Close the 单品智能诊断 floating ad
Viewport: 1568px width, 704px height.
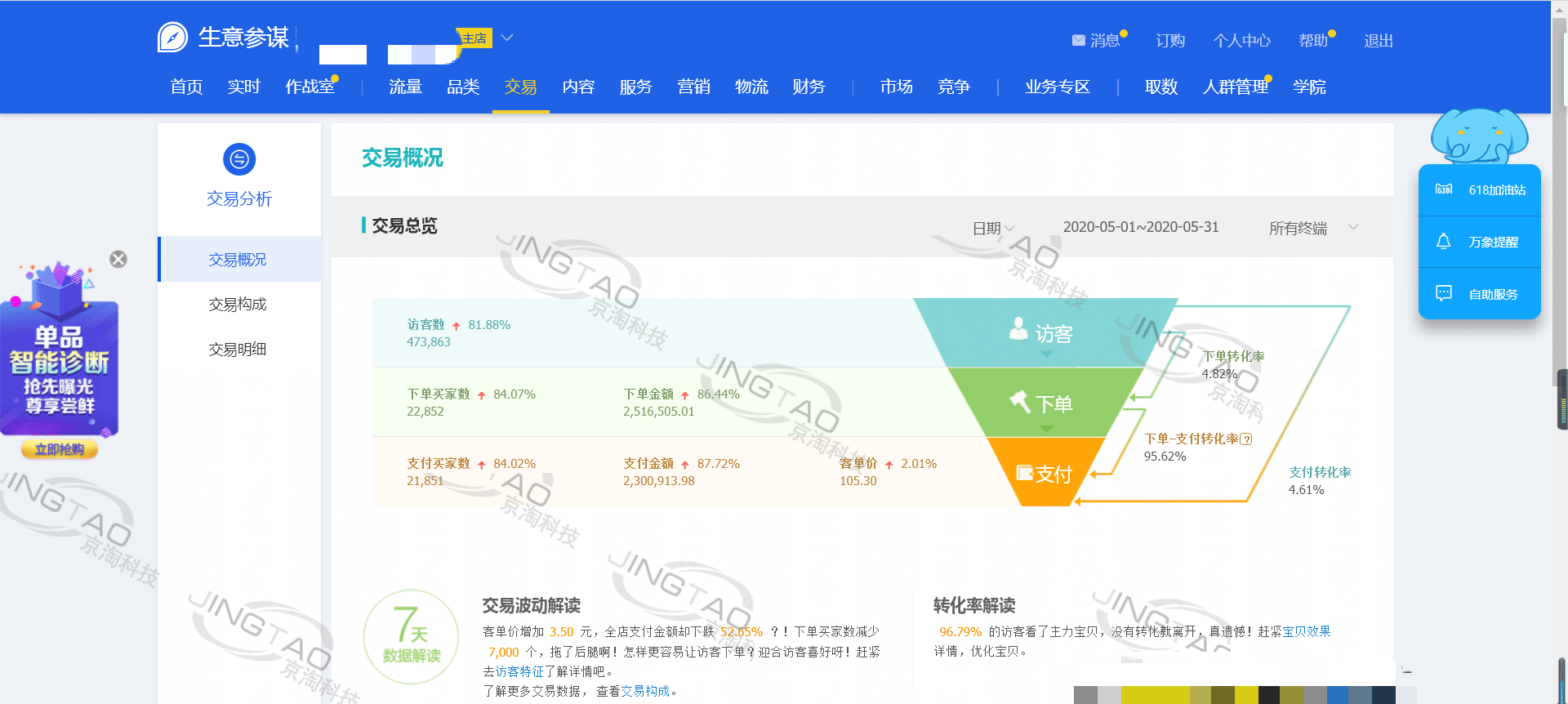[x=118, y=260]
